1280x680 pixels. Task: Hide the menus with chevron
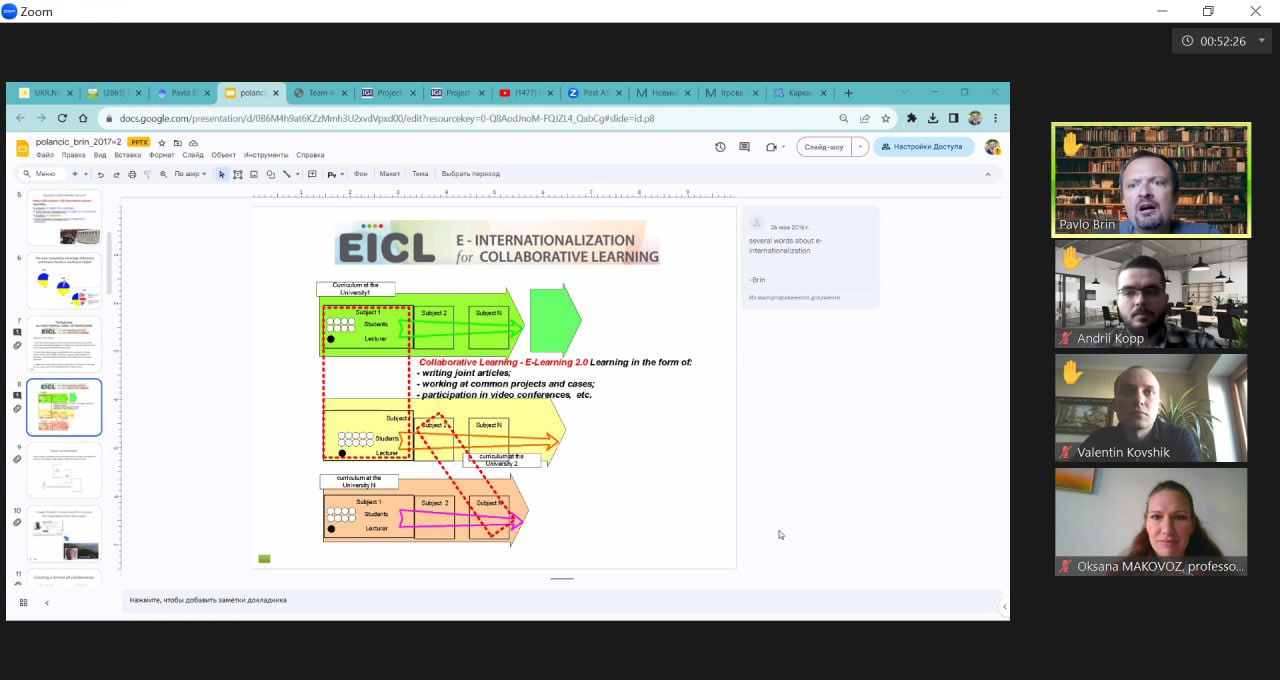coord(988,174)
